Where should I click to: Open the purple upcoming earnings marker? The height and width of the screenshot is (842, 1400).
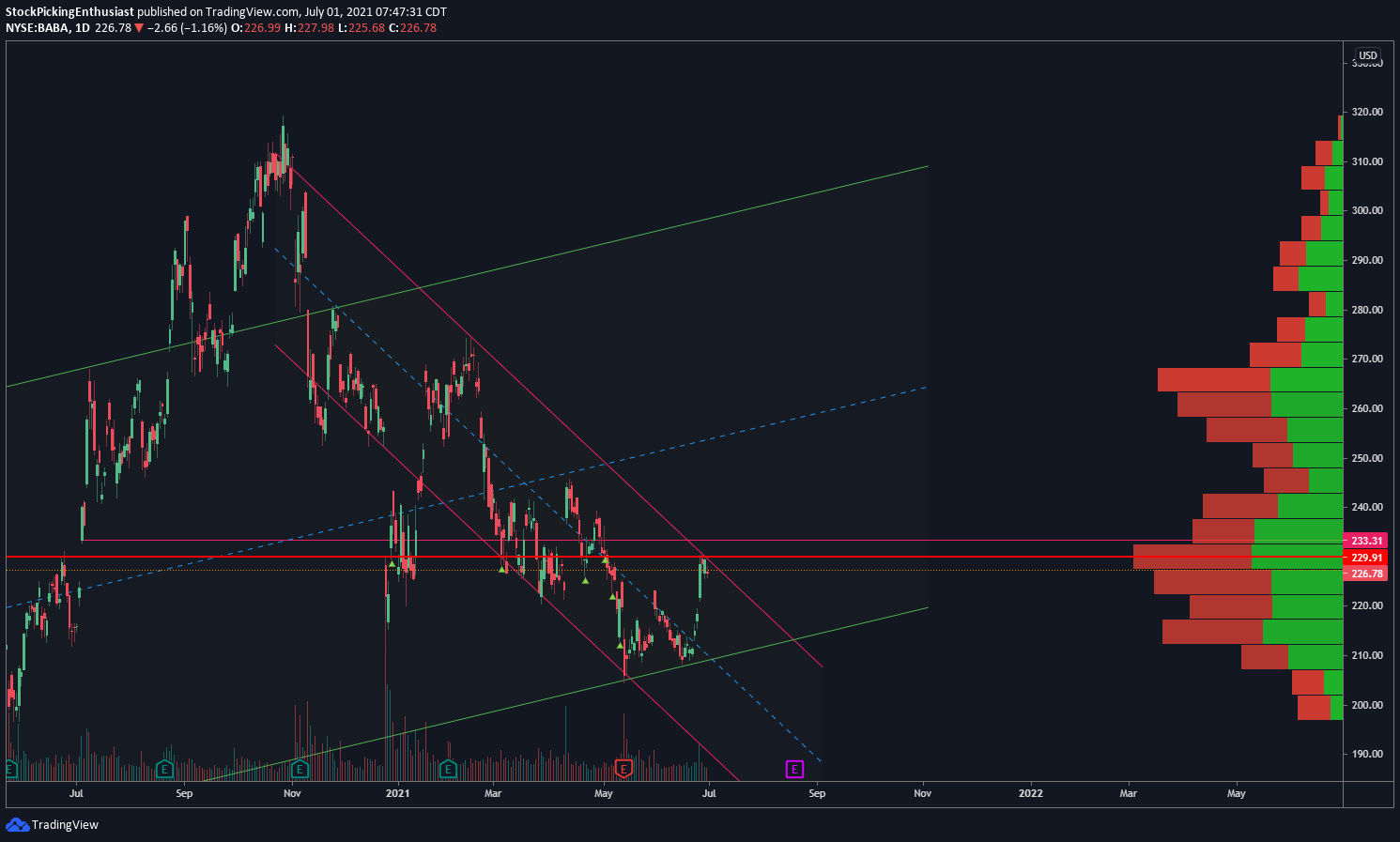794,770
